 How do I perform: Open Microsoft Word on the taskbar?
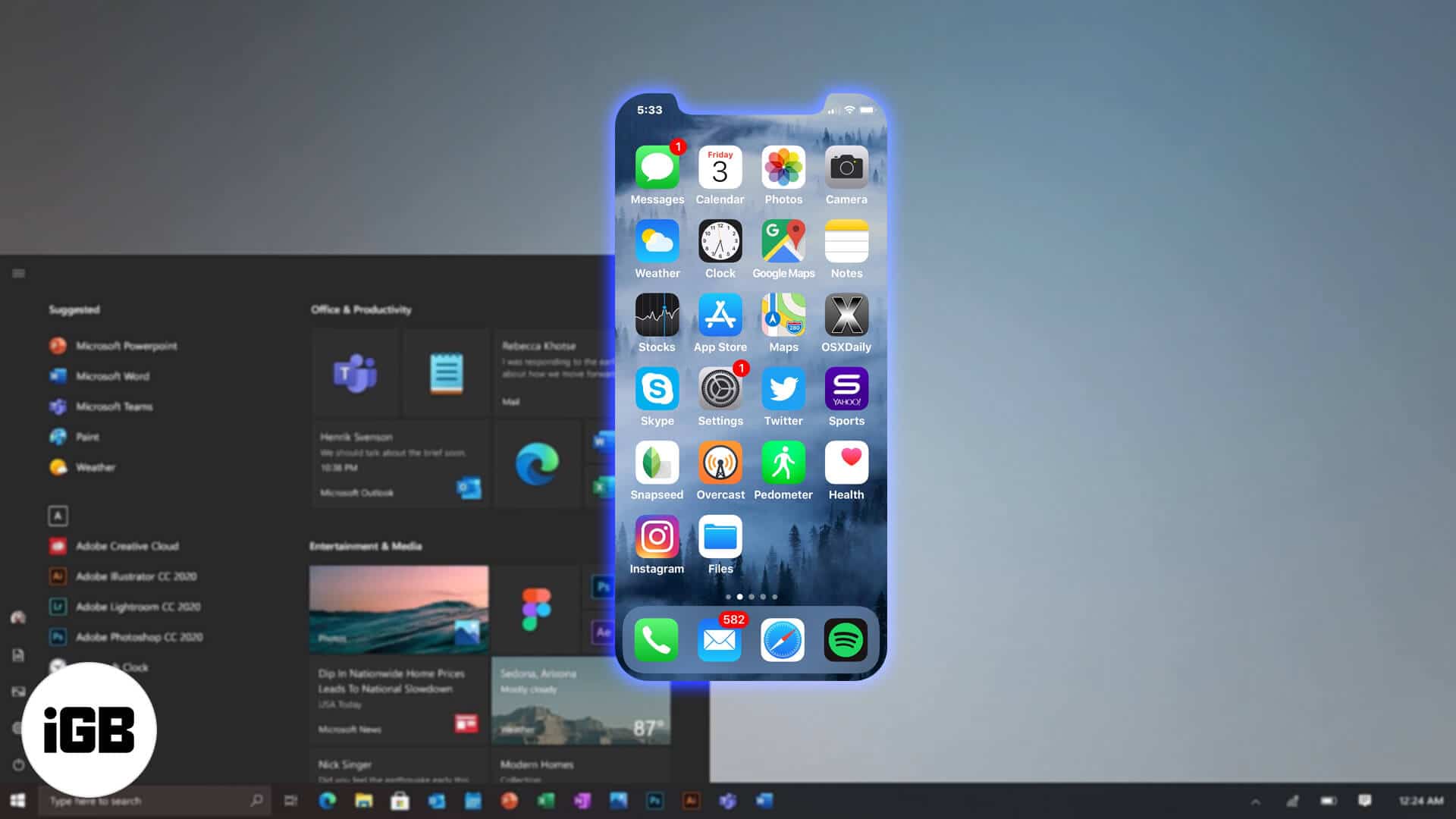pos(764,801)
